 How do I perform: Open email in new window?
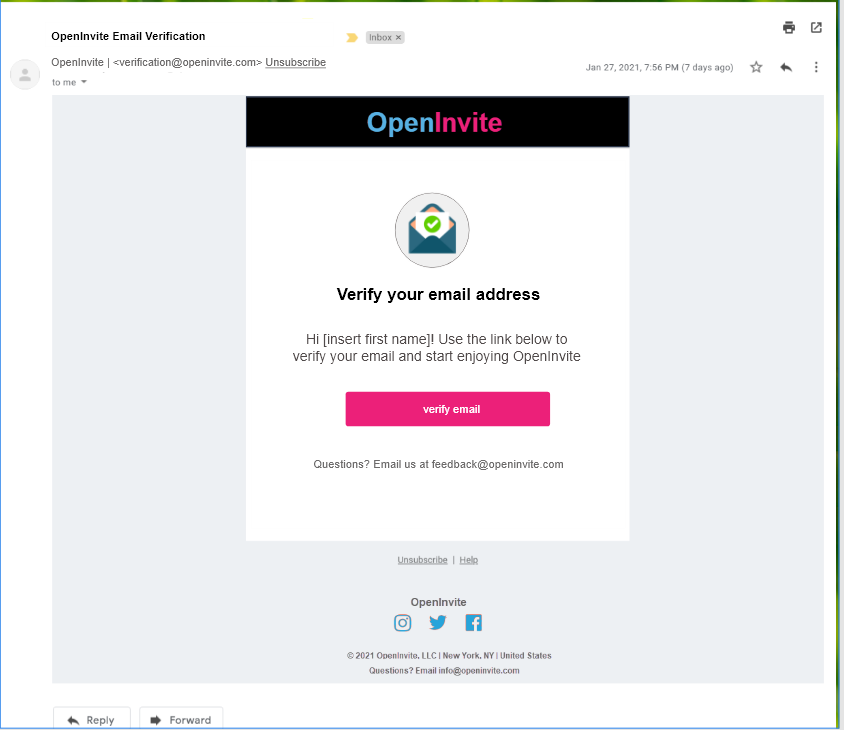(x=816, y=28)
